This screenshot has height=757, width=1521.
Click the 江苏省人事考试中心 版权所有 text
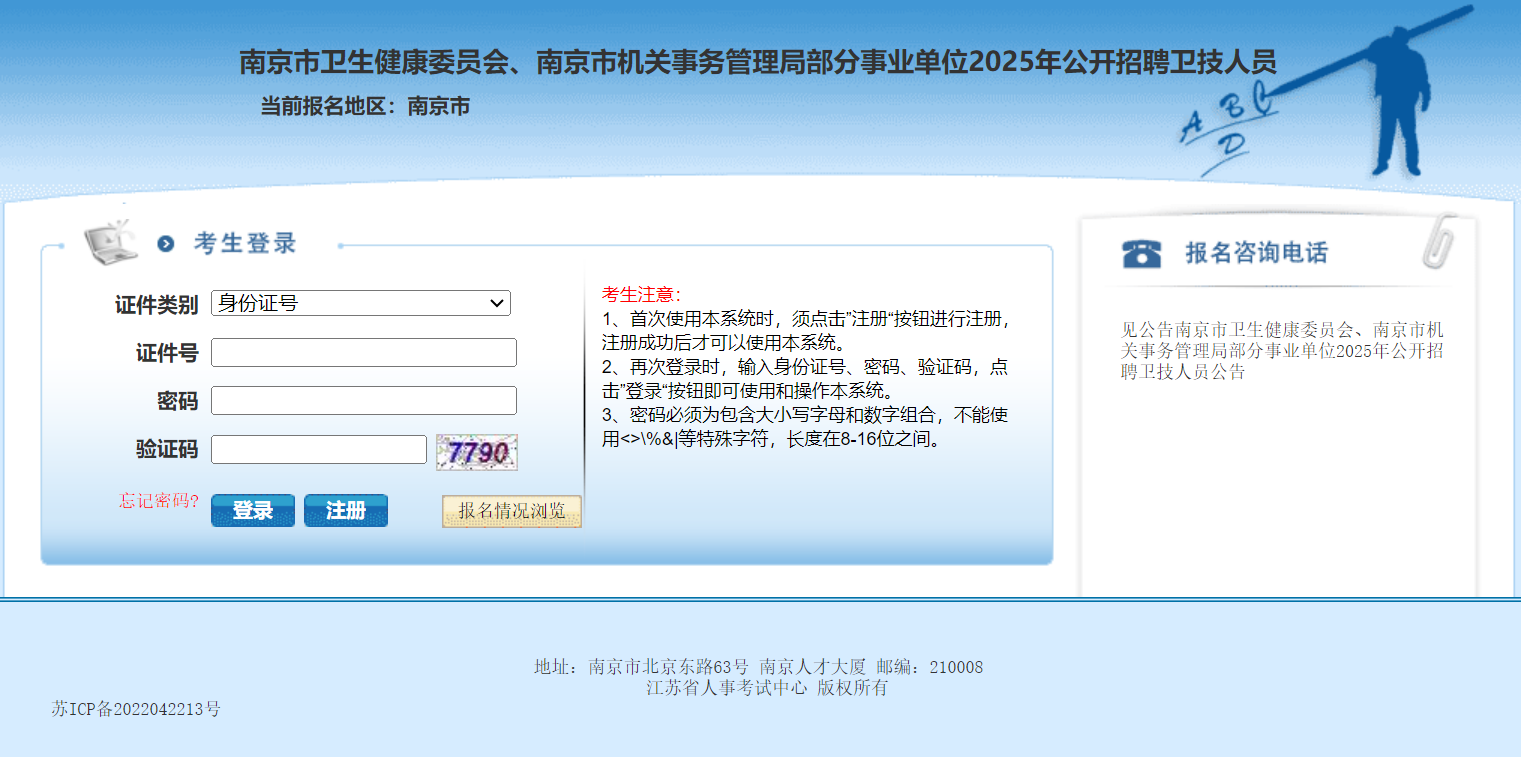coord(767,688)
